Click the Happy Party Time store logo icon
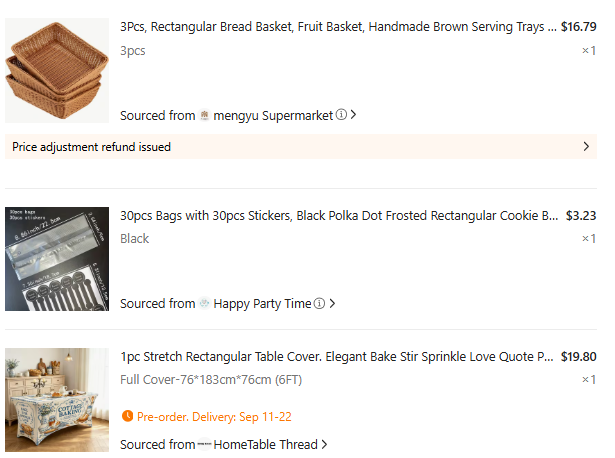 point(204,303)
